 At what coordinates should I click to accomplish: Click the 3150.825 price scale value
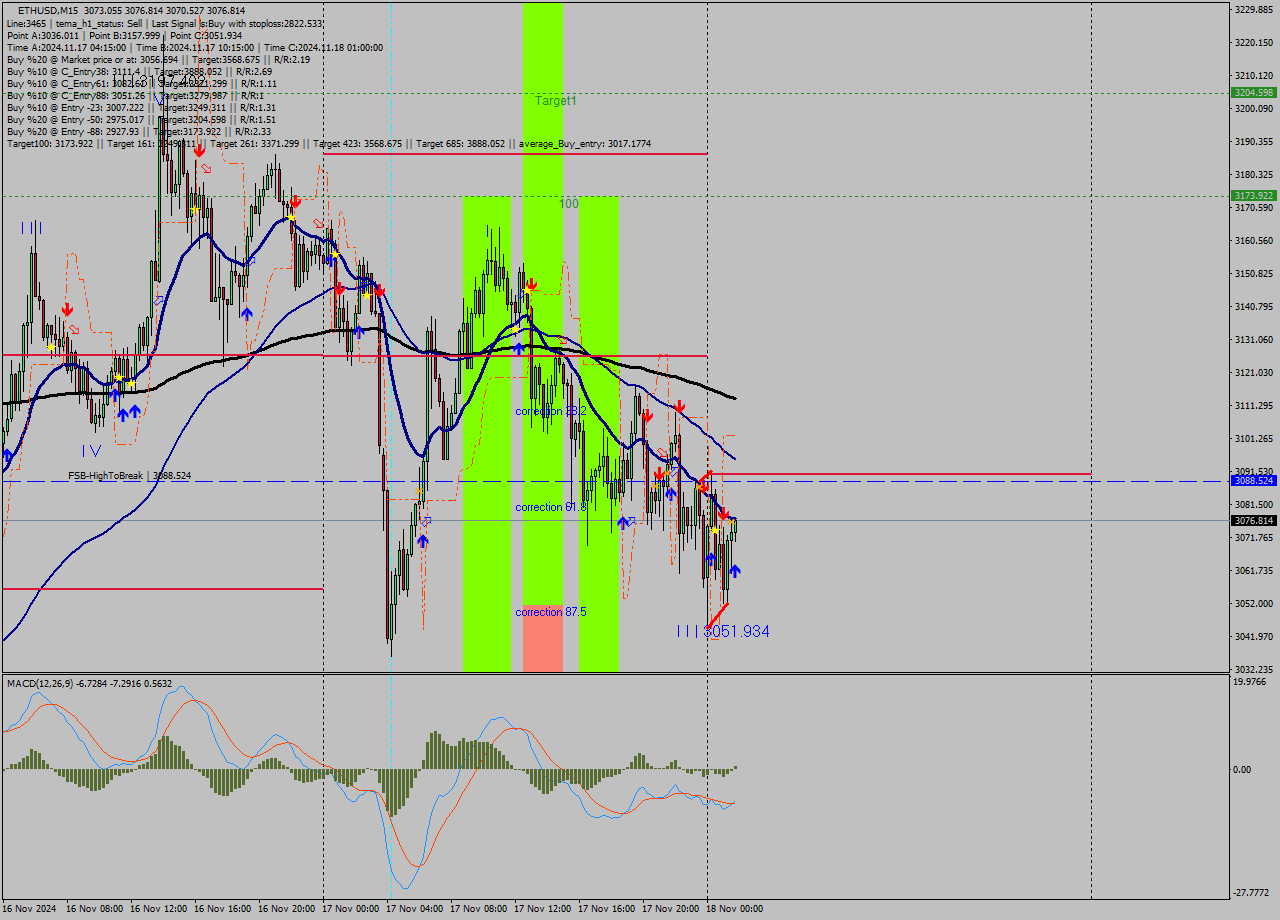(x=1253, y=273)
